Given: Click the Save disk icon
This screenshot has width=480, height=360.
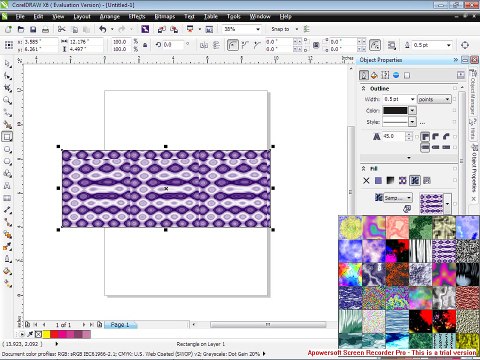Looking at the screenshot, I should (33, 30).
